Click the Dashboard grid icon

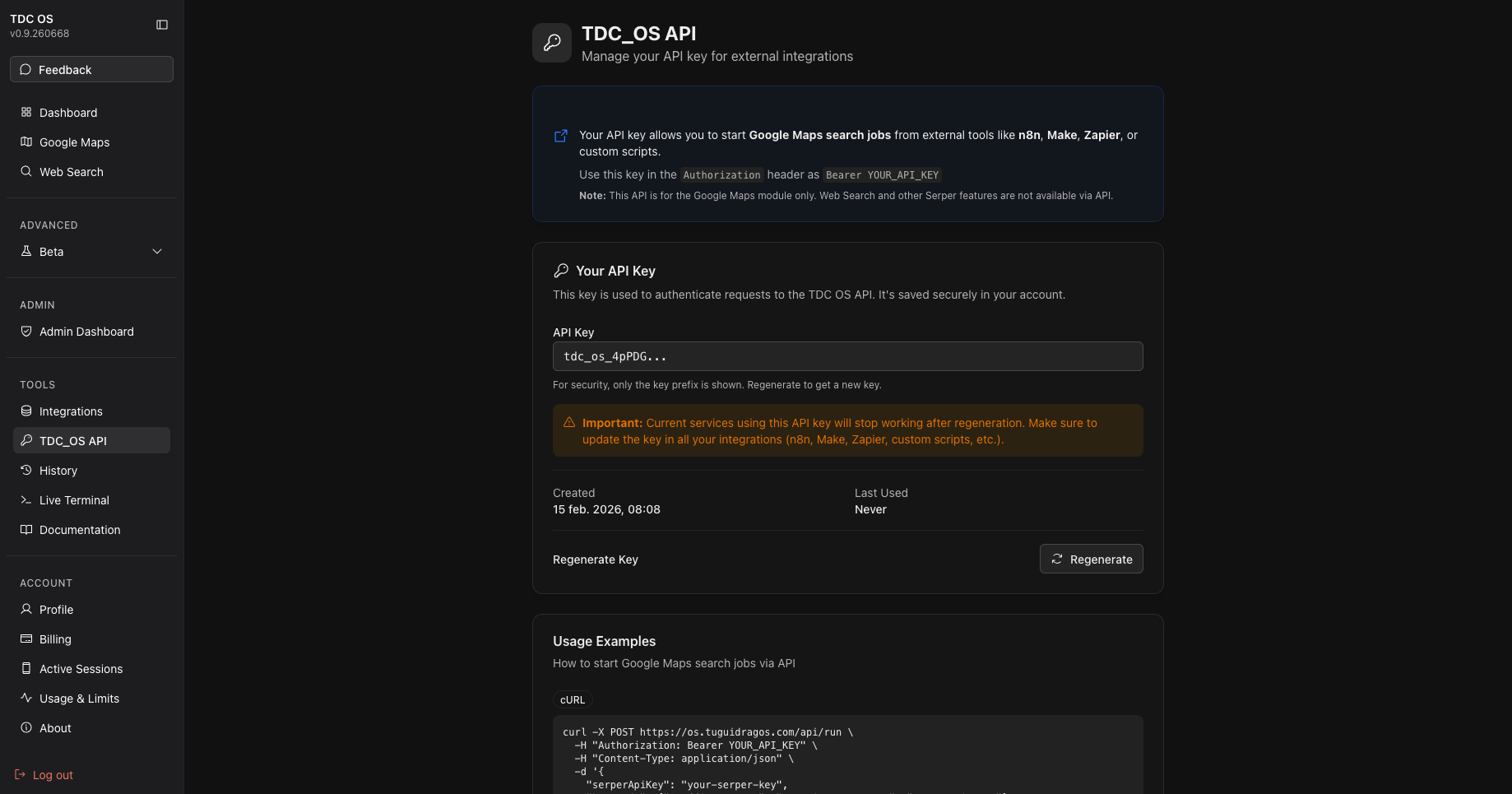(26, 112)
